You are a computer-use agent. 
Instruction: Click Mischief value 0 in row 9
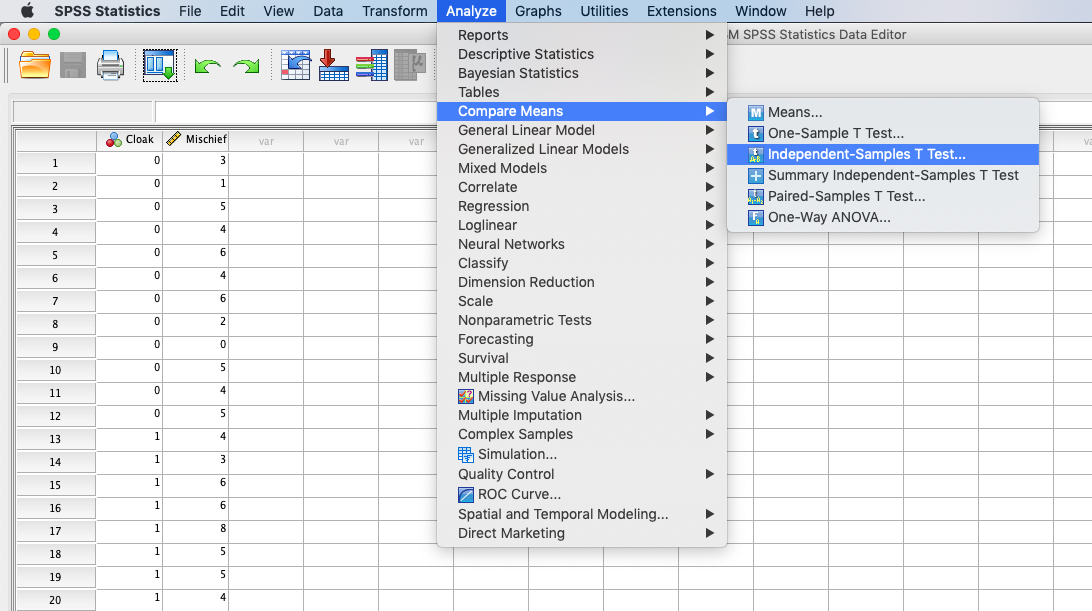(x=196, y=346)
